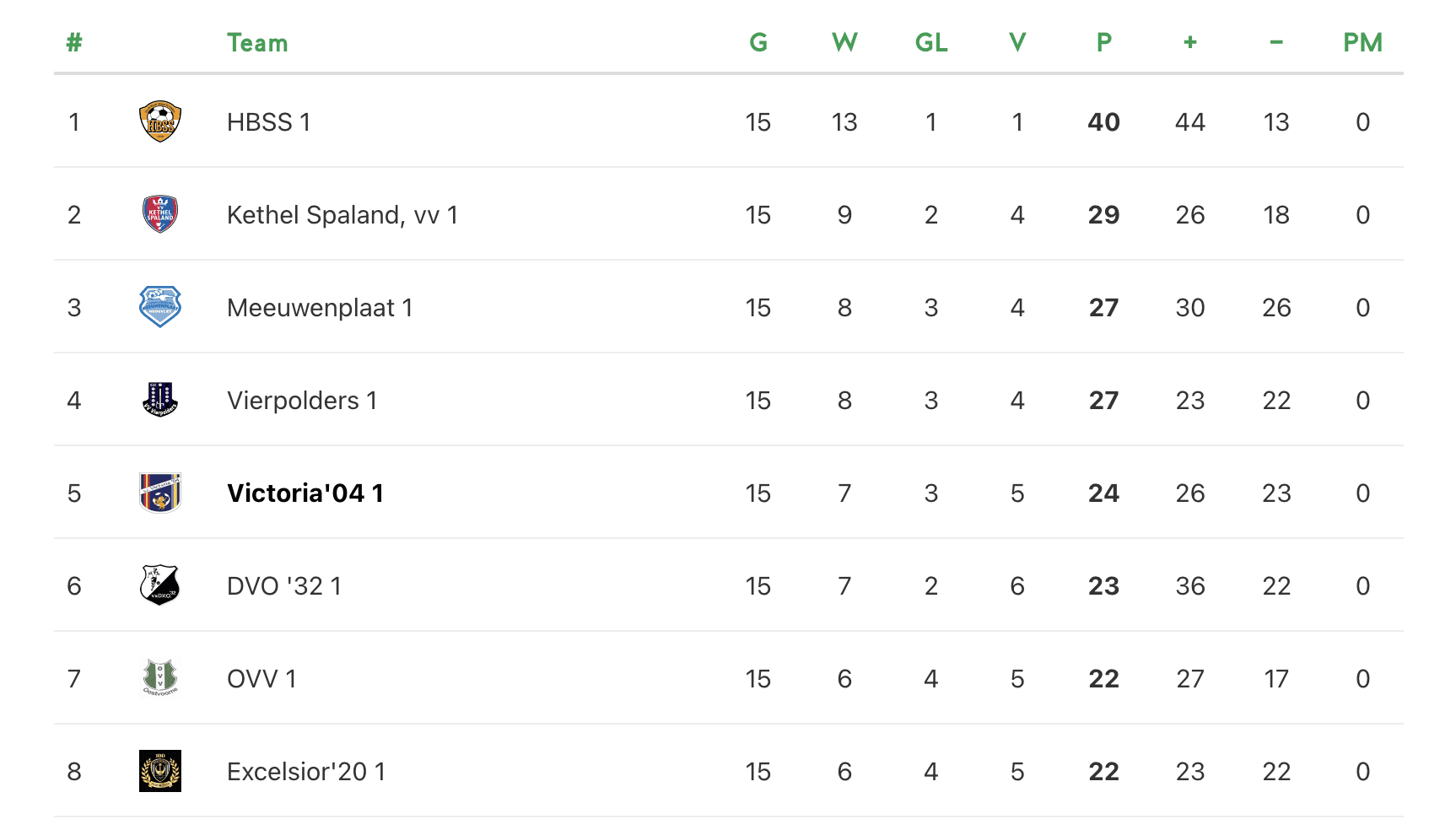Click the PM column header

click(1362, 43)
